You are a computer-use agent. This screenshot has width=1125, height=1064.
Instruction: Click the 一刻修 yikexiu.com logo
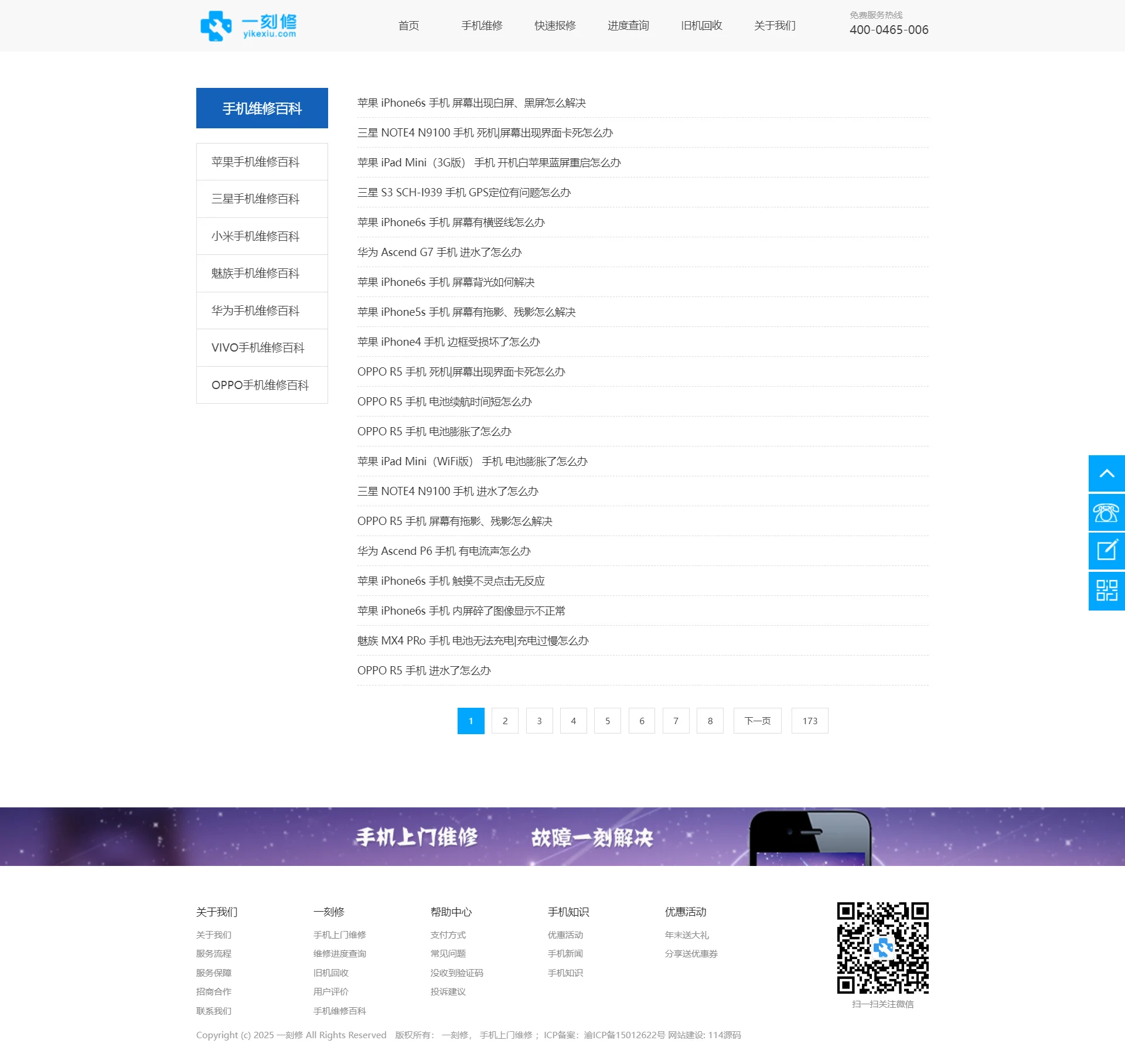click(248, 26)
